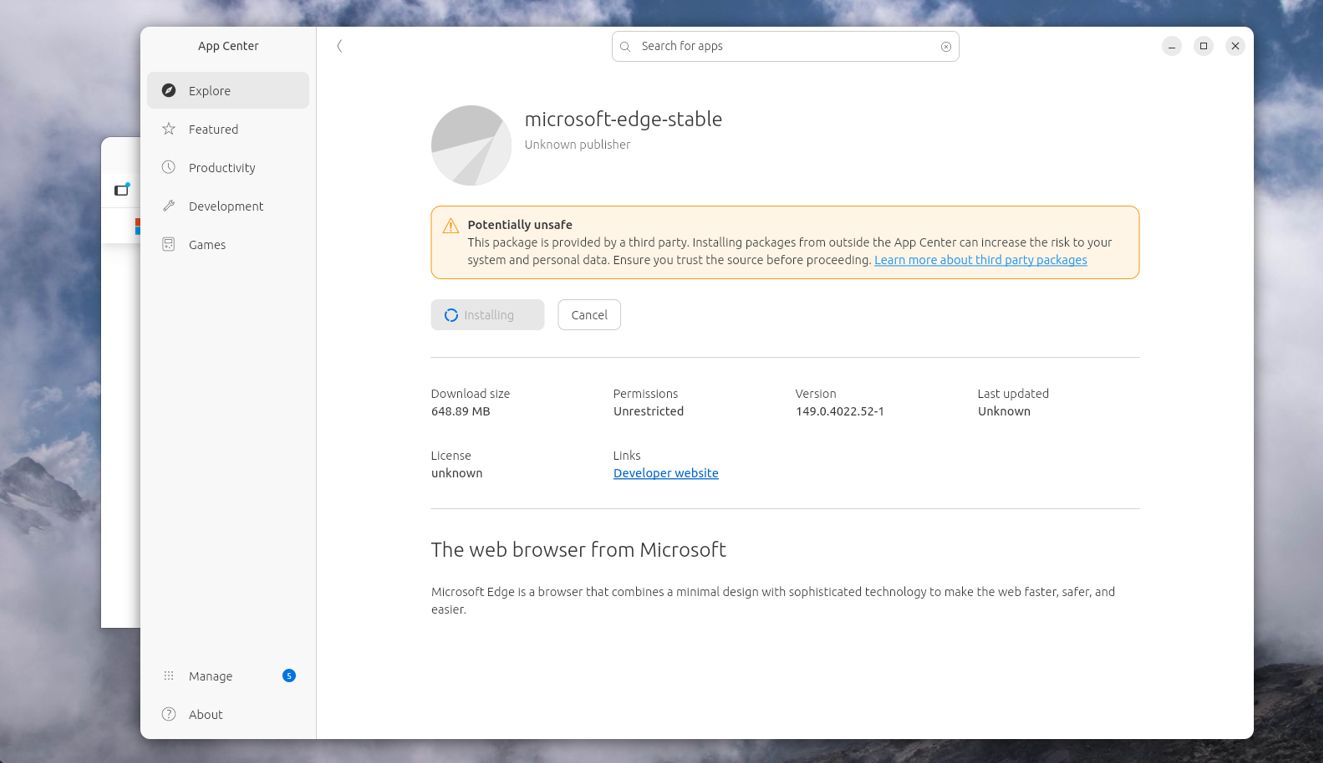This screenshot has width=1323, height=763.
Task: Cancel the ongoing installation
Action: [x=589, y=315]
